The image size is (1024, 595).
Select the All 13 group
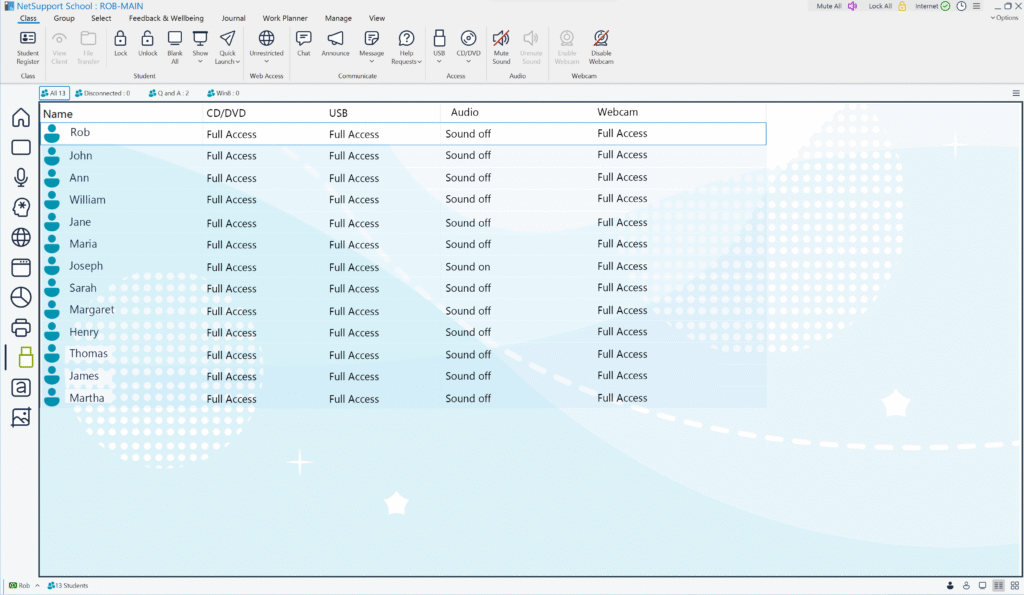click(54, 93)
